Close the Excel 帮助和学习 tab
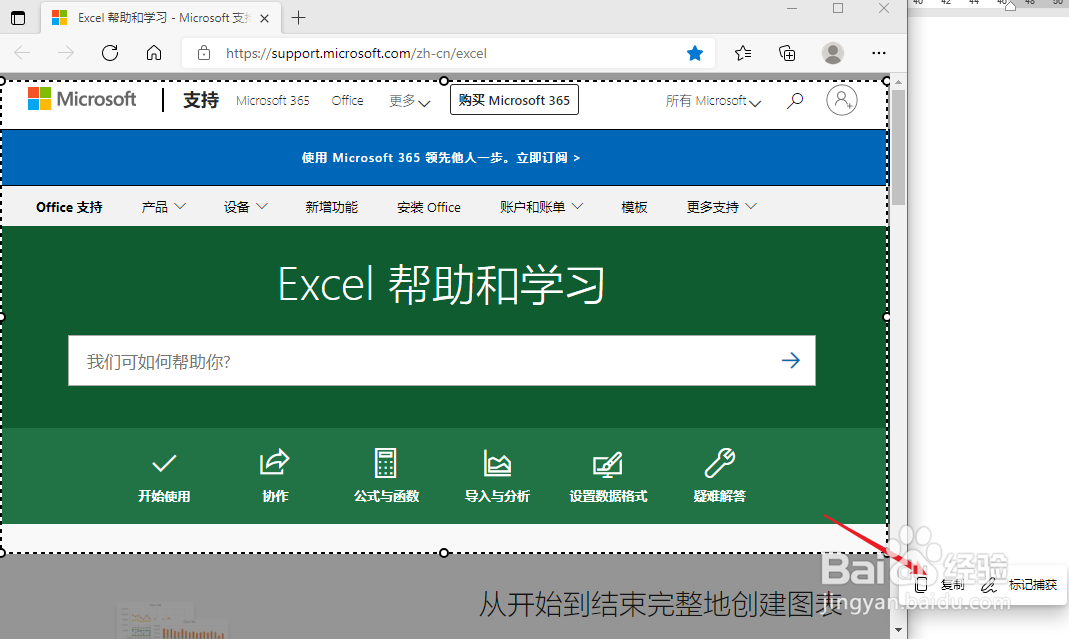This screenshot has height=639, width=1069. pyautogui.click(x=265, y=18)
